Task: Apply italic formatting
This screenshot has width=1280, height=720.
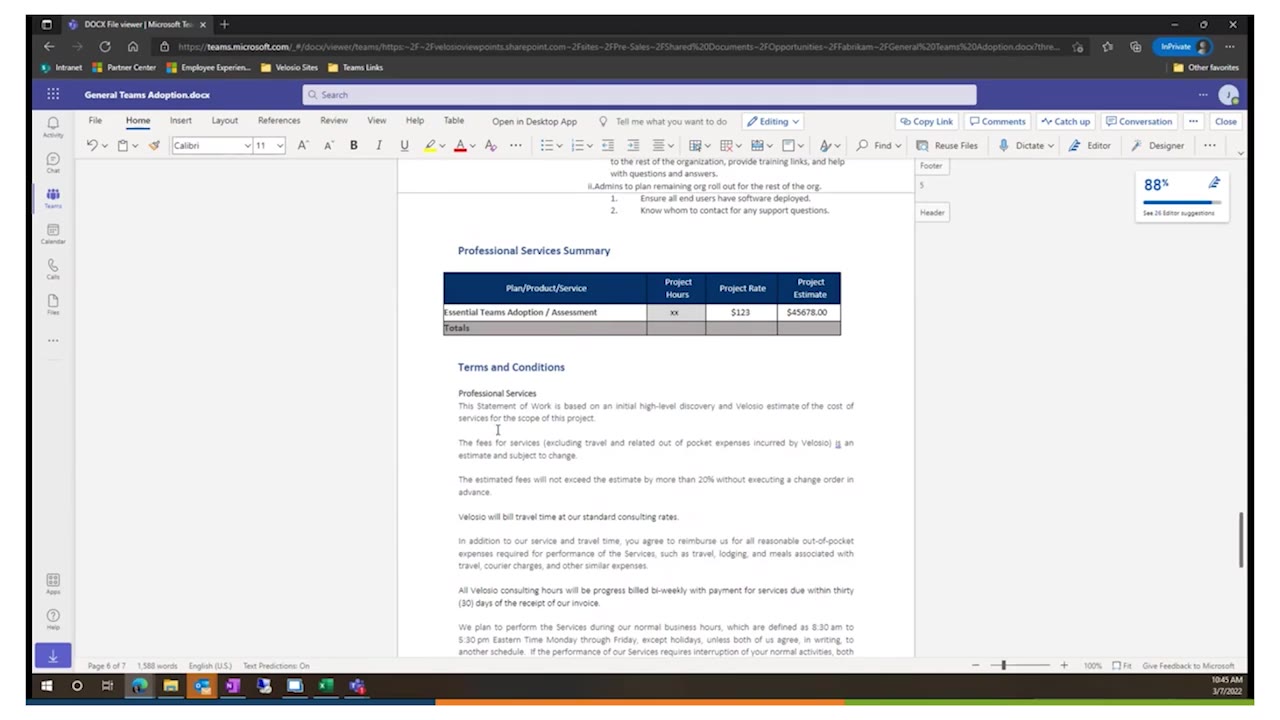Action: point(378,145)
